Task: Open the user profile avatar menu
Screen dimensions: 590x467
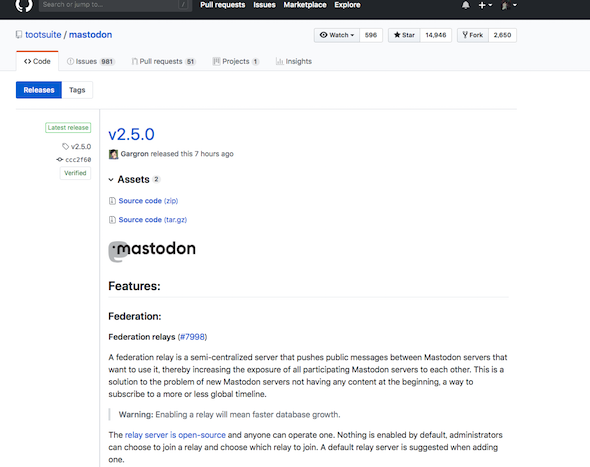Action: click(x=509, y=5)
